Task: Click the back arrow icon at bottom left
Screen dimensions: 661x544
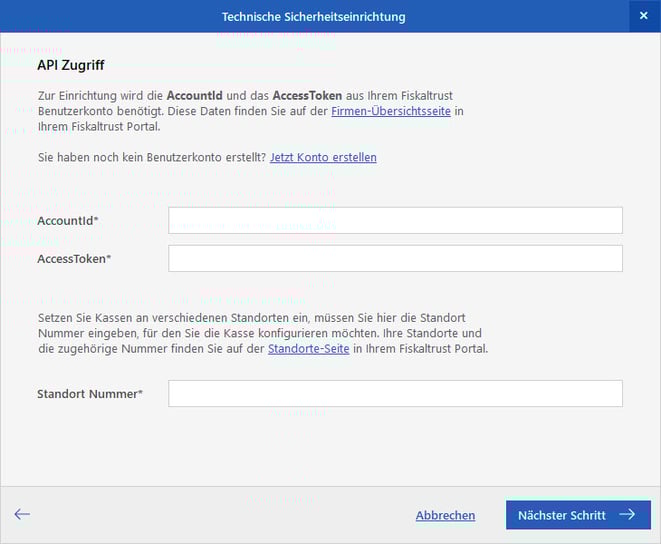Action: (x=22, y=514)
